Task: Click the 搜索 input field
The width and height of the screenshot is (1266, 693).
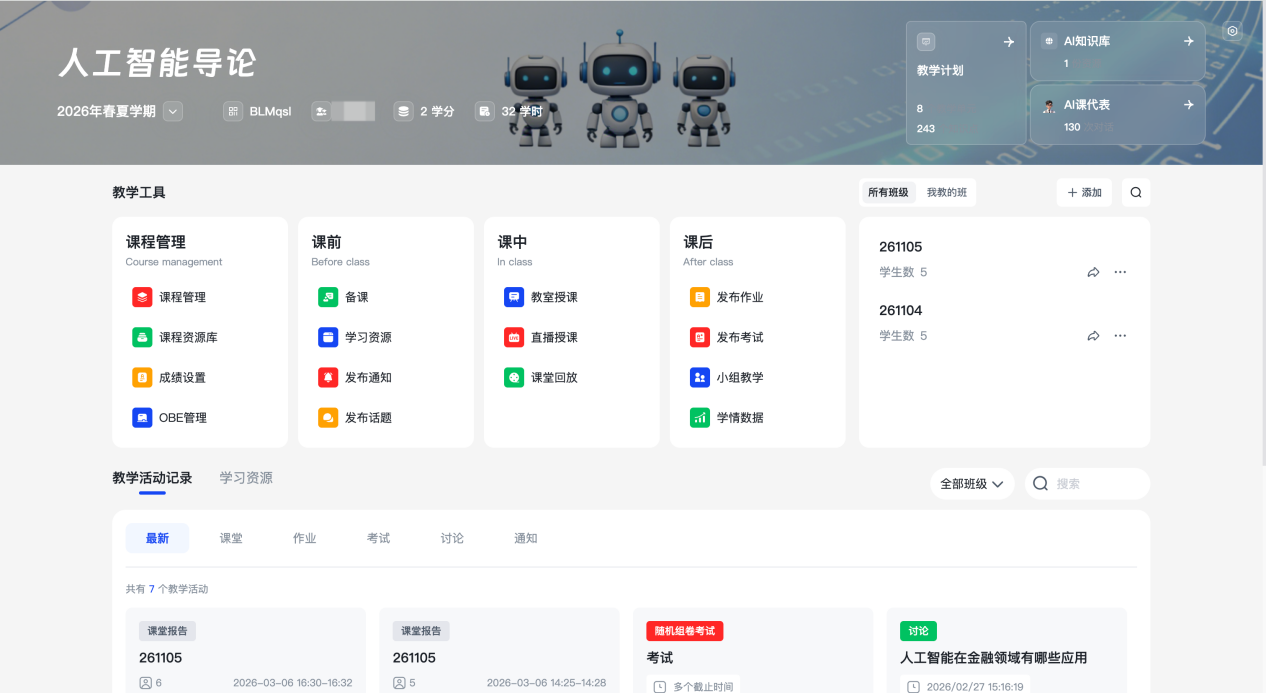Action: pyautogui.click(x=1097, y=483)
